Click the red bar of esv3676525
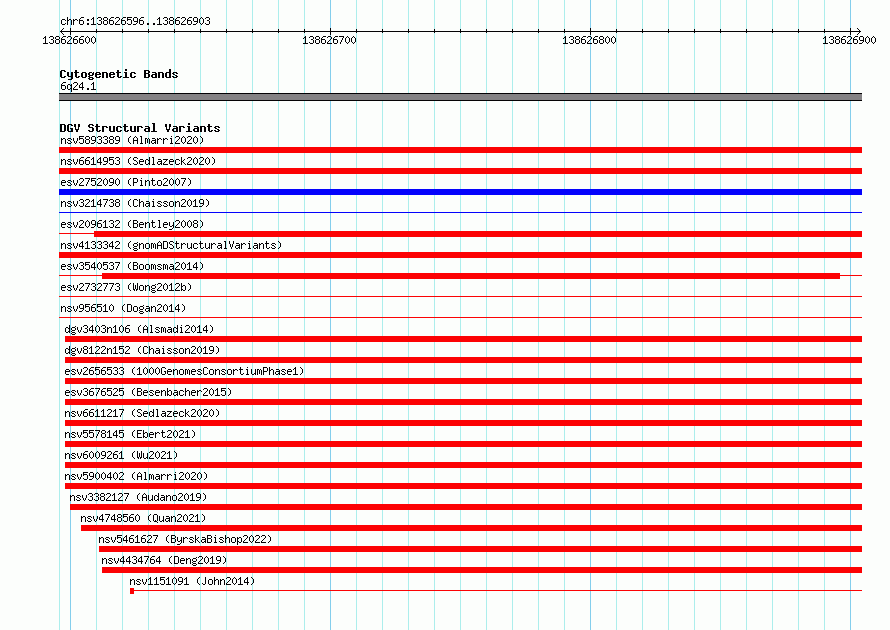The width and height of the screenshot is (890, 630). point(463,402)
